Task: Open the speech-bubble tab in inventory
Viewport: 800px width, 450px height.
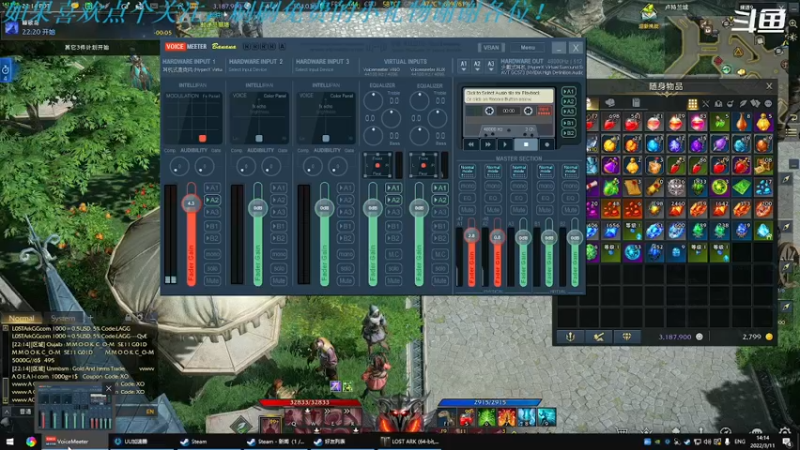Action: 610,103
